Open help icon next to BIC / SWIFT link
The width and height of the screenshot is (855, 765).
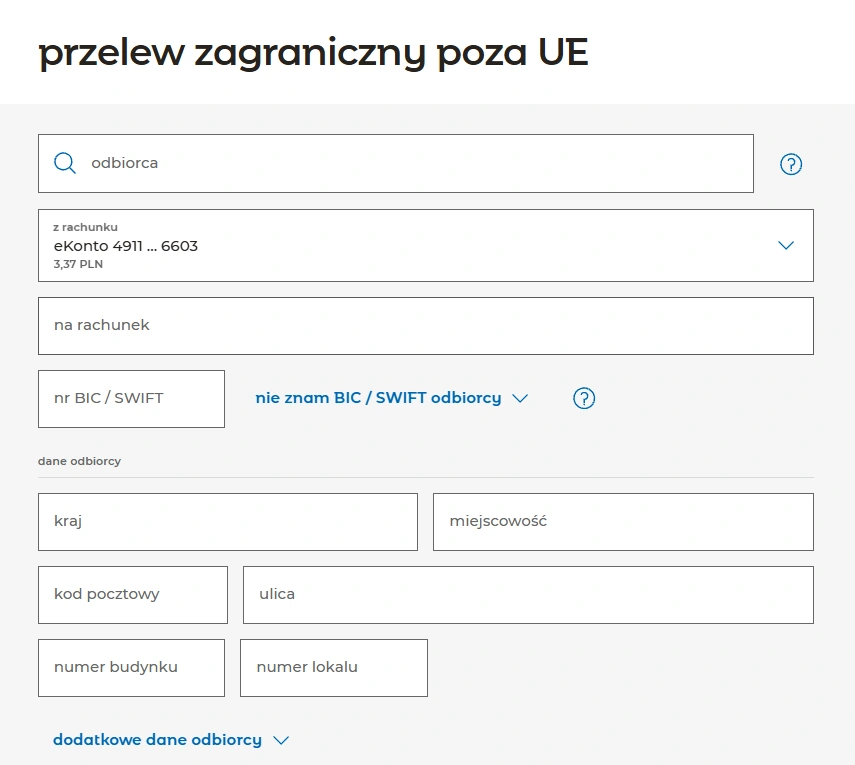pyautogui.click(x=584, y=398)
